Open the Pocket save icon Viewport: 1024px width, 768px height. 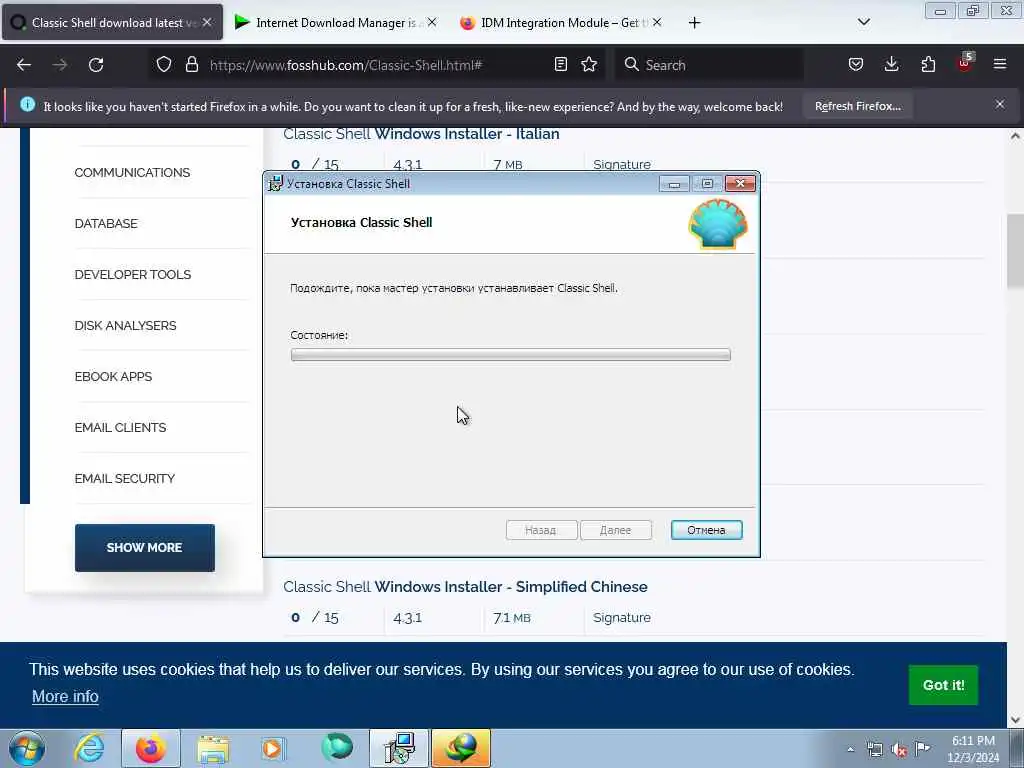tap(856, 64)
